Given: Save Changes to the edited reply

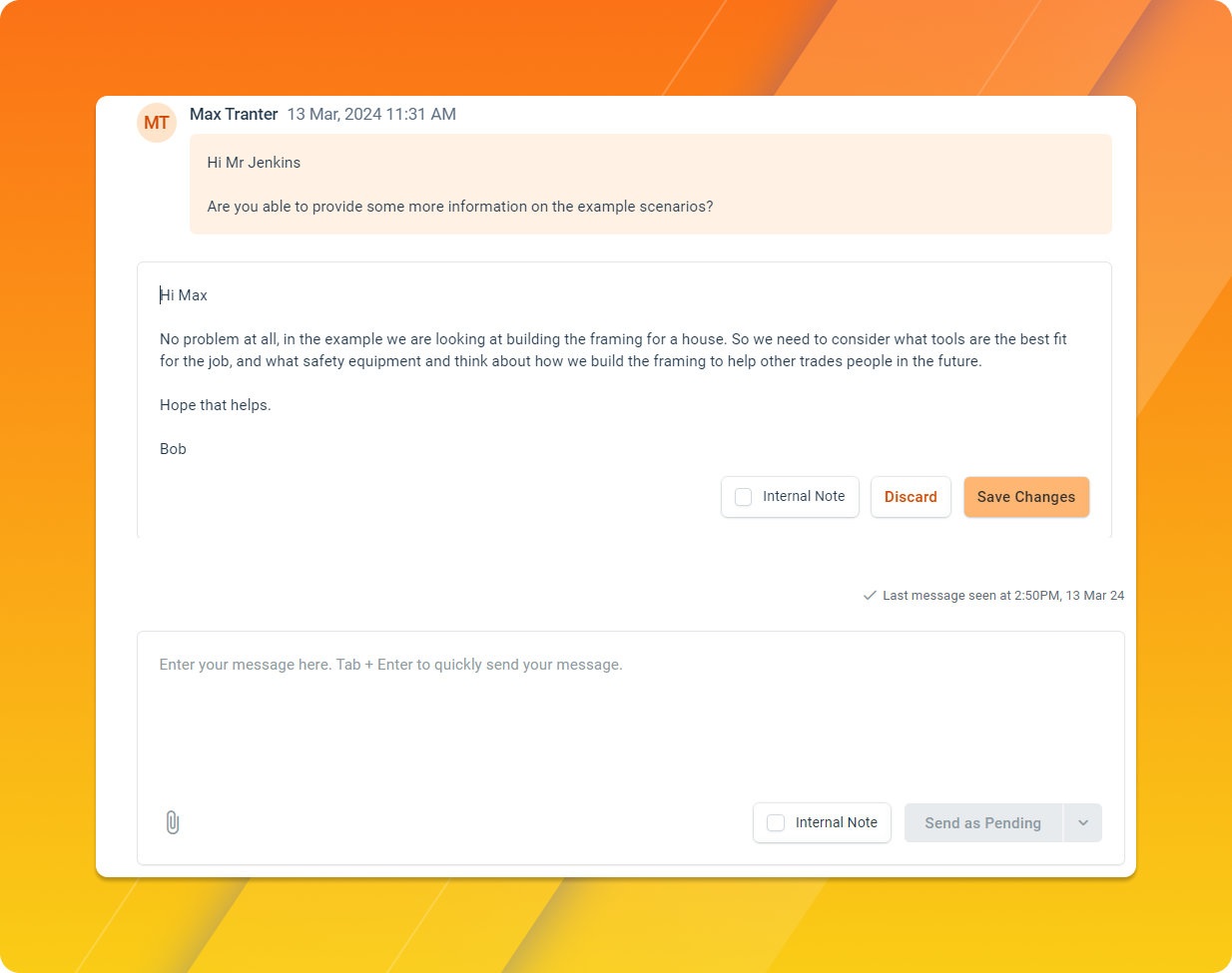Looking at the screenshot, I should tap(1026, 497).
